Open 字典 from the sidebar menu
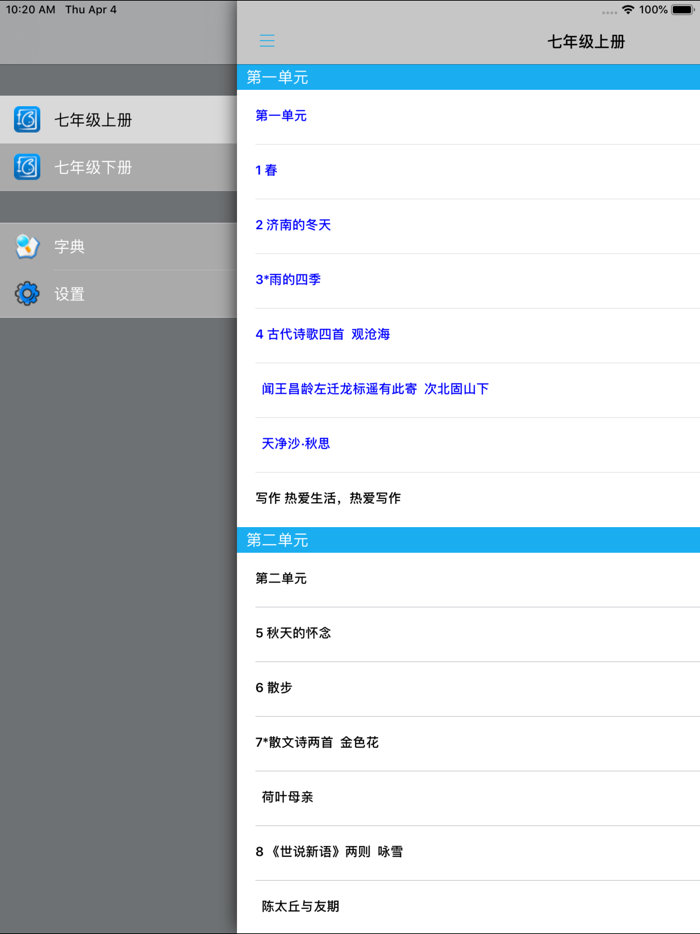The width and height of the screenshot is (700, 934). click(119, 246)
